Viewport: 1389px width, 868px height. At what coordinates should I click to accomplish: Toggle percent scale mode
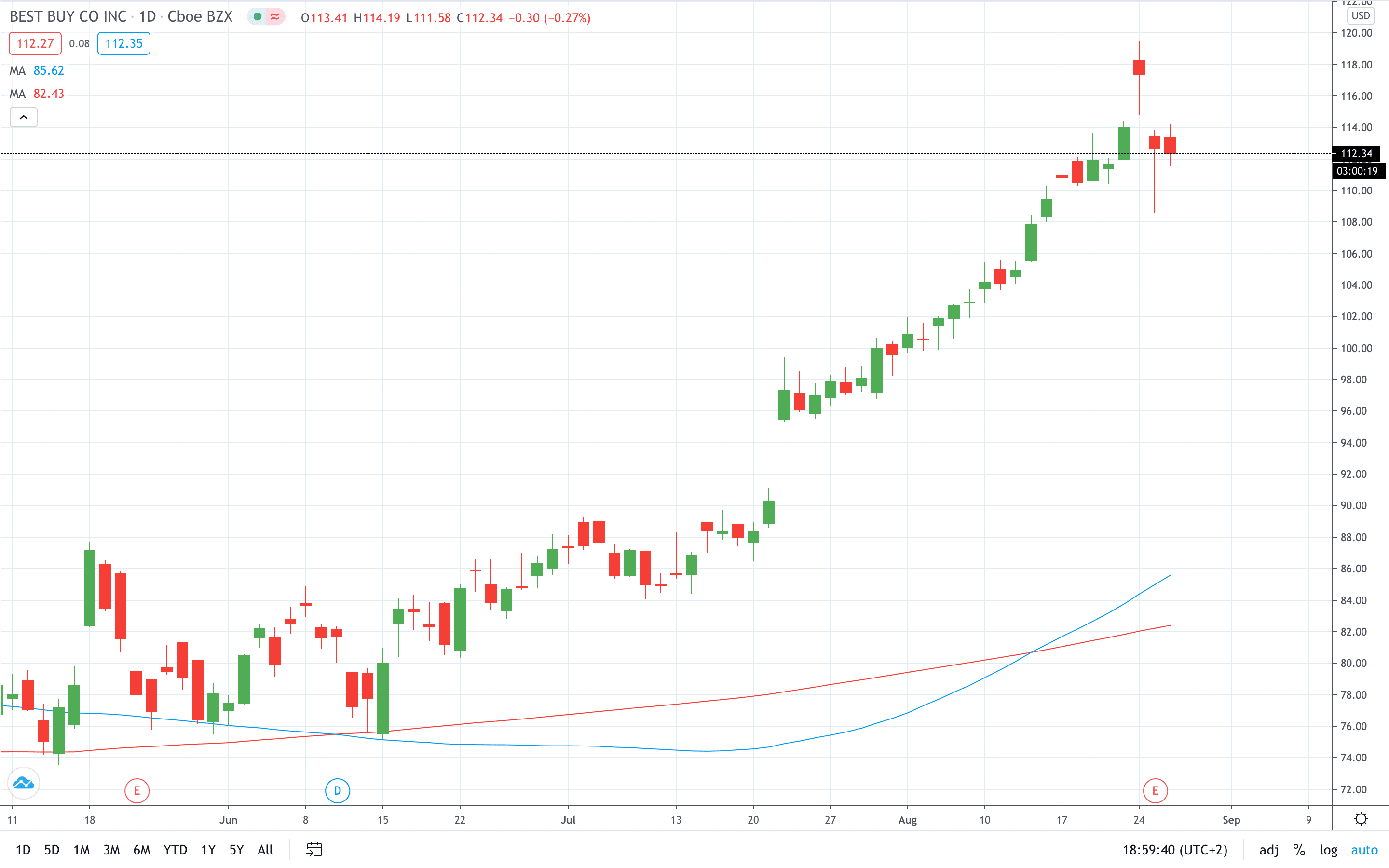tap(1299, 850)
